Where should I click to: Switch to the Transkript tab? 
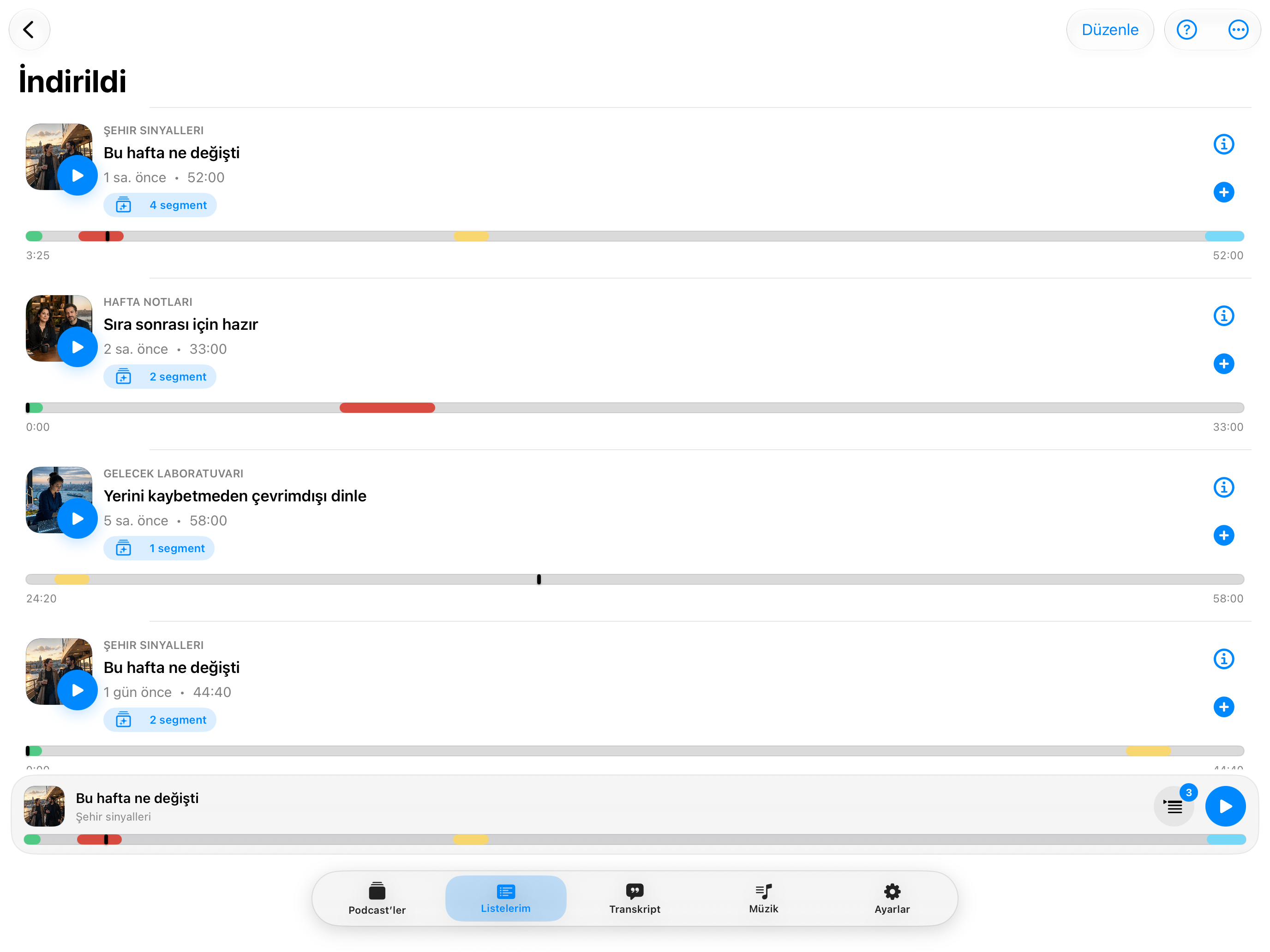635,899
